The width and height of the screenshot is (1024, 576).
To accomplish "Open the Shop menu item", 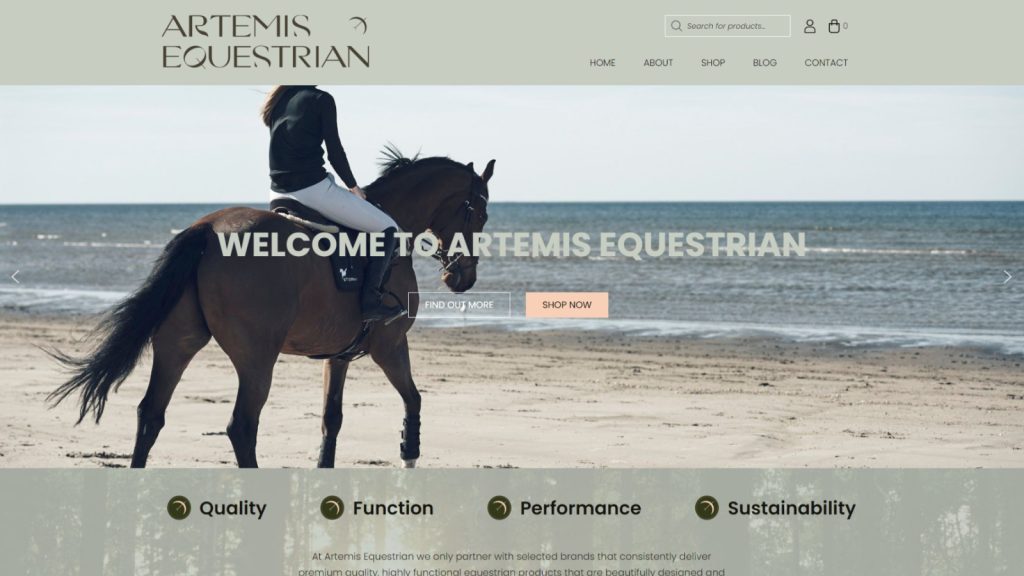I will (713, 63).
